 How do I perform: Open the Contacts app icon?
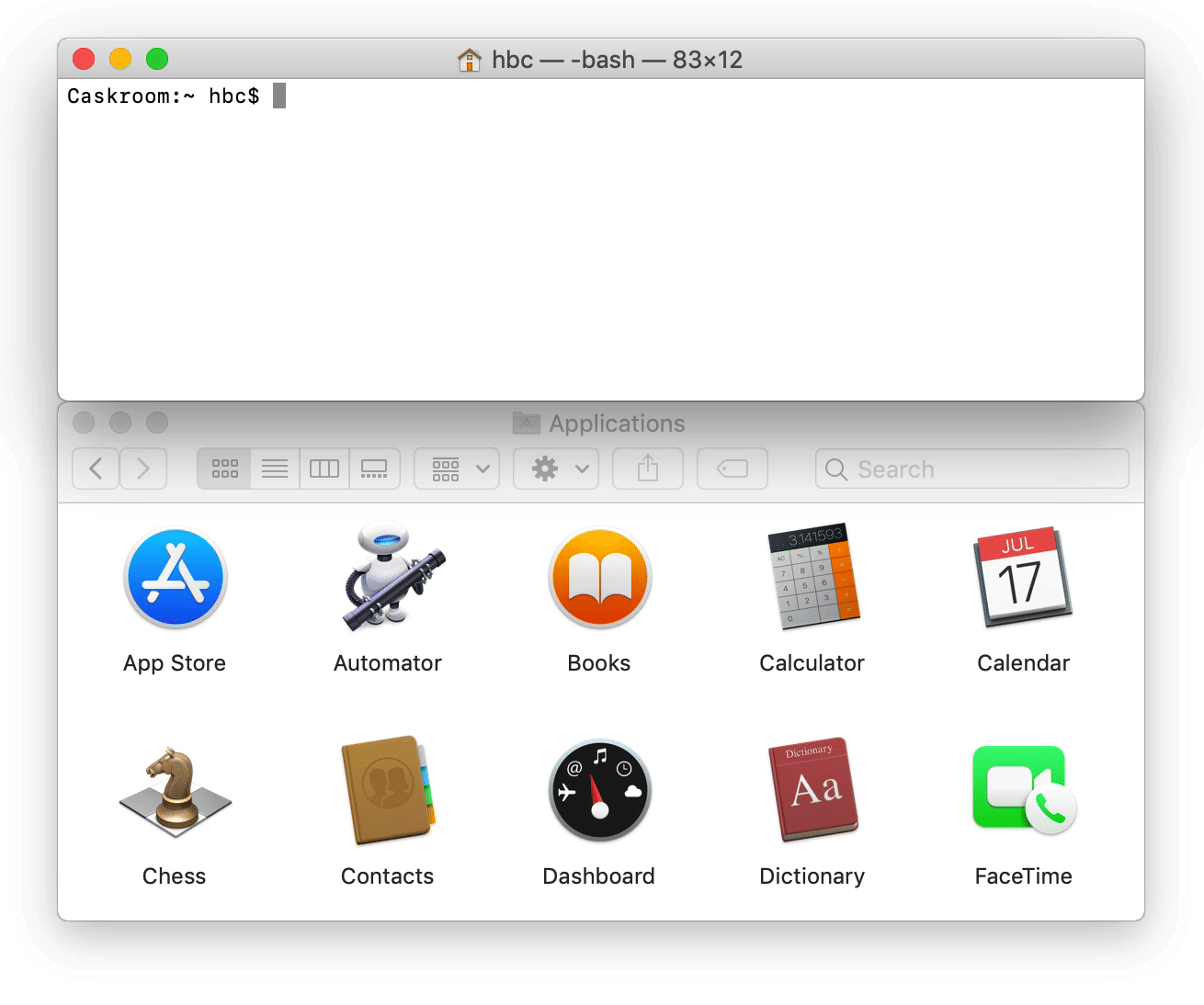pos(388,790)
